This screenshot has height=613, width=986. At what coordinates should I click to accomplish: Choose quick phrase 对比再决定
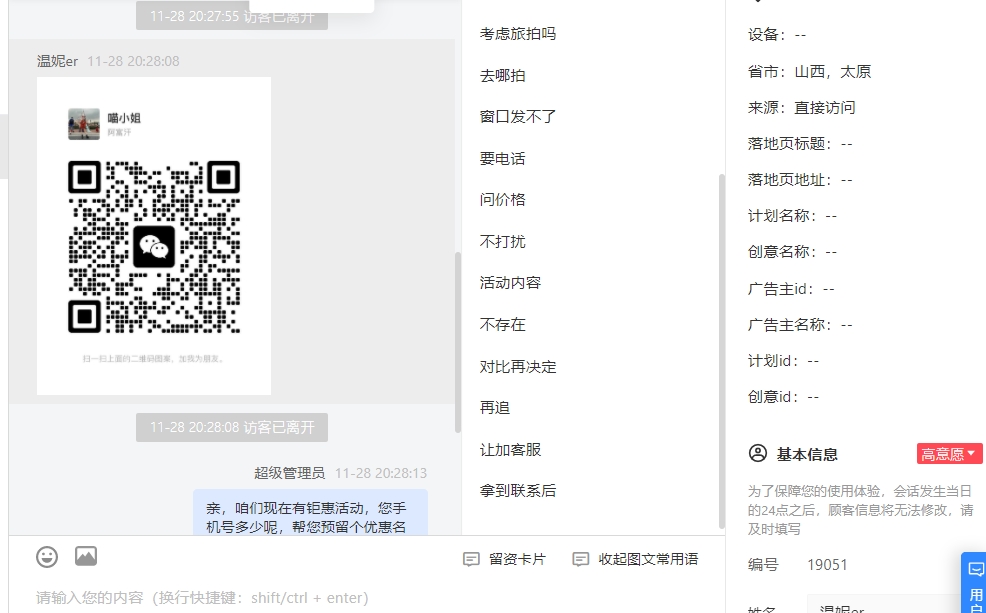[518, 367]
